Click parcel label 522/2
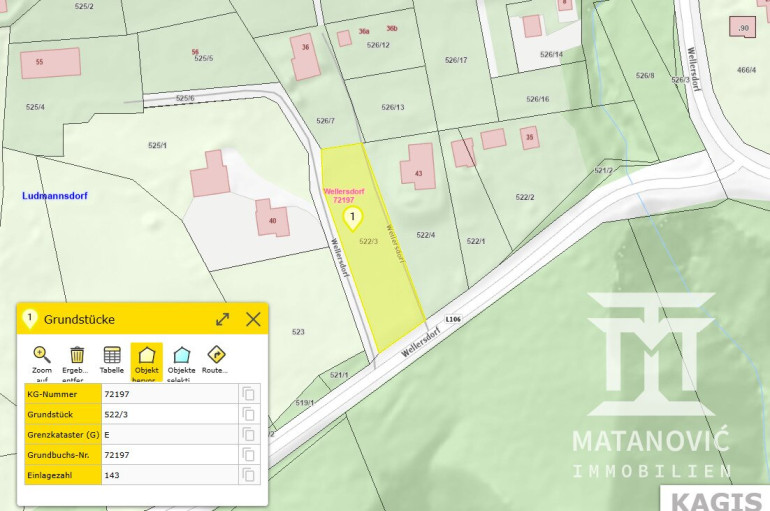770x511 pixels. 525,197
